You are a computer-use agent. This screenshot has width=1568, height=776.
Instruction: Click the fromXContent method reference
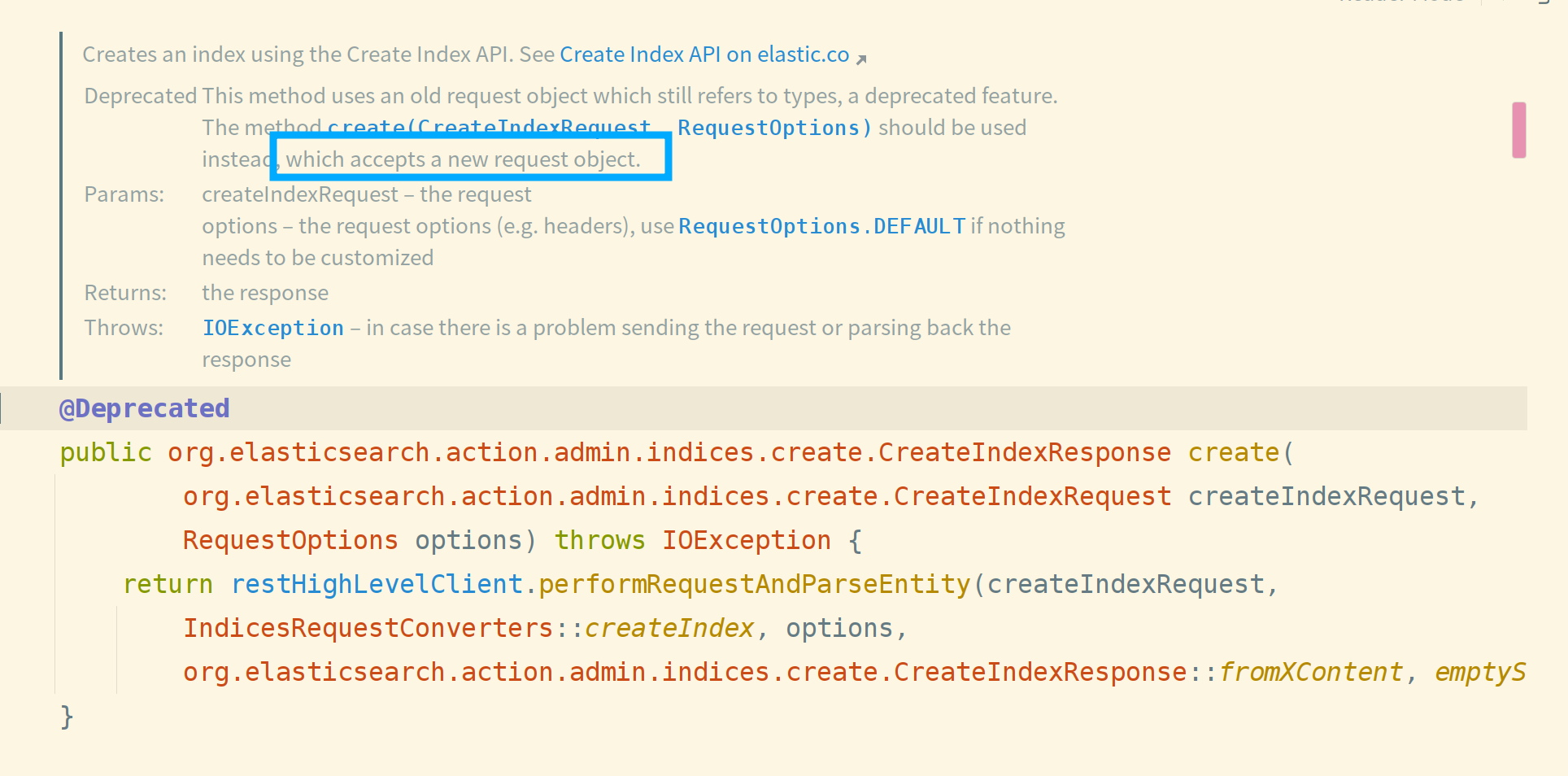1309,671
